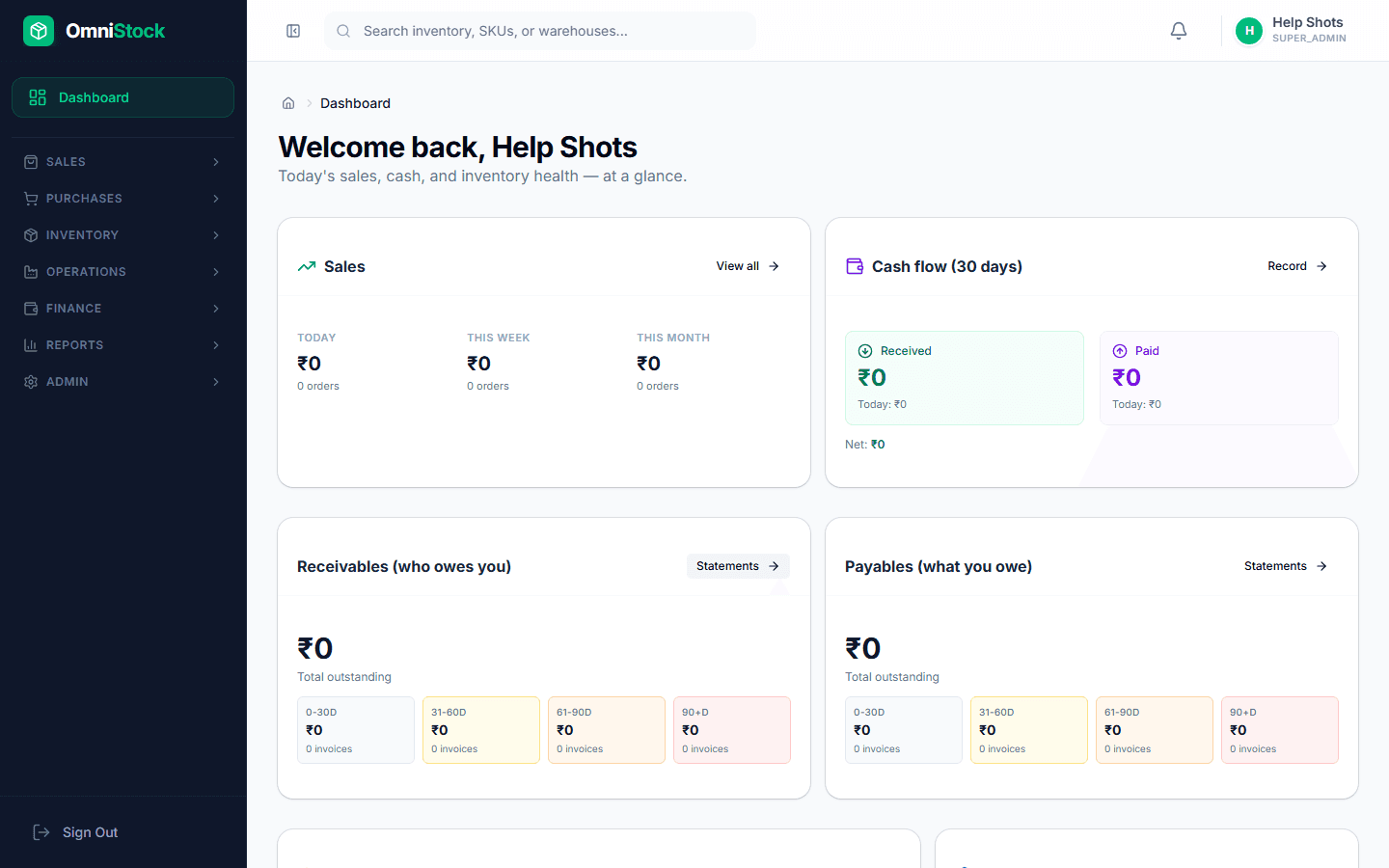This screenshot has width=1389, height=868.
Task: Click View all in Sales card
Action: 748,266
